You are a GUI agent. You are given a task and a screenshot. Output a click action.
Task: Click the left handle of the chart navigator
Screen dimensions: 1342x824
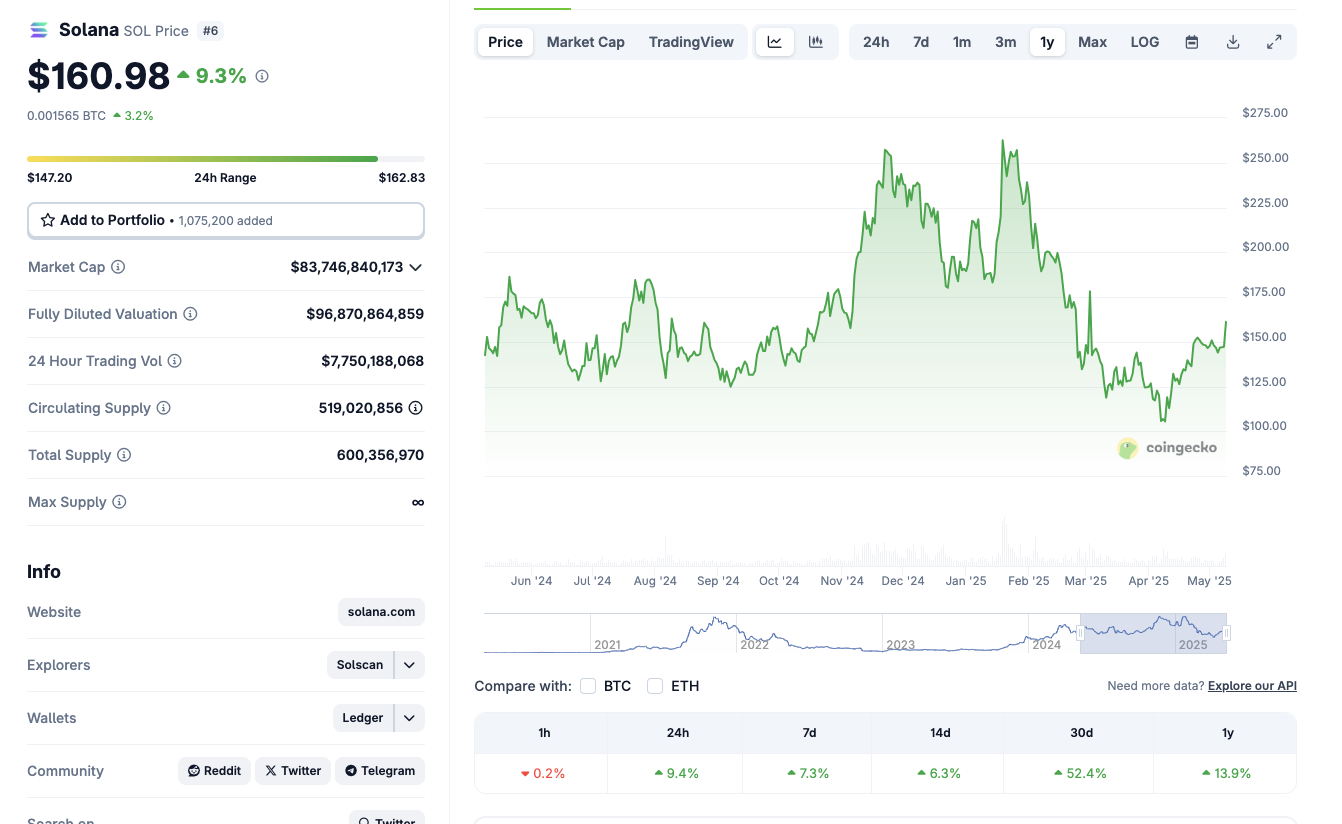click(1080, 633)
